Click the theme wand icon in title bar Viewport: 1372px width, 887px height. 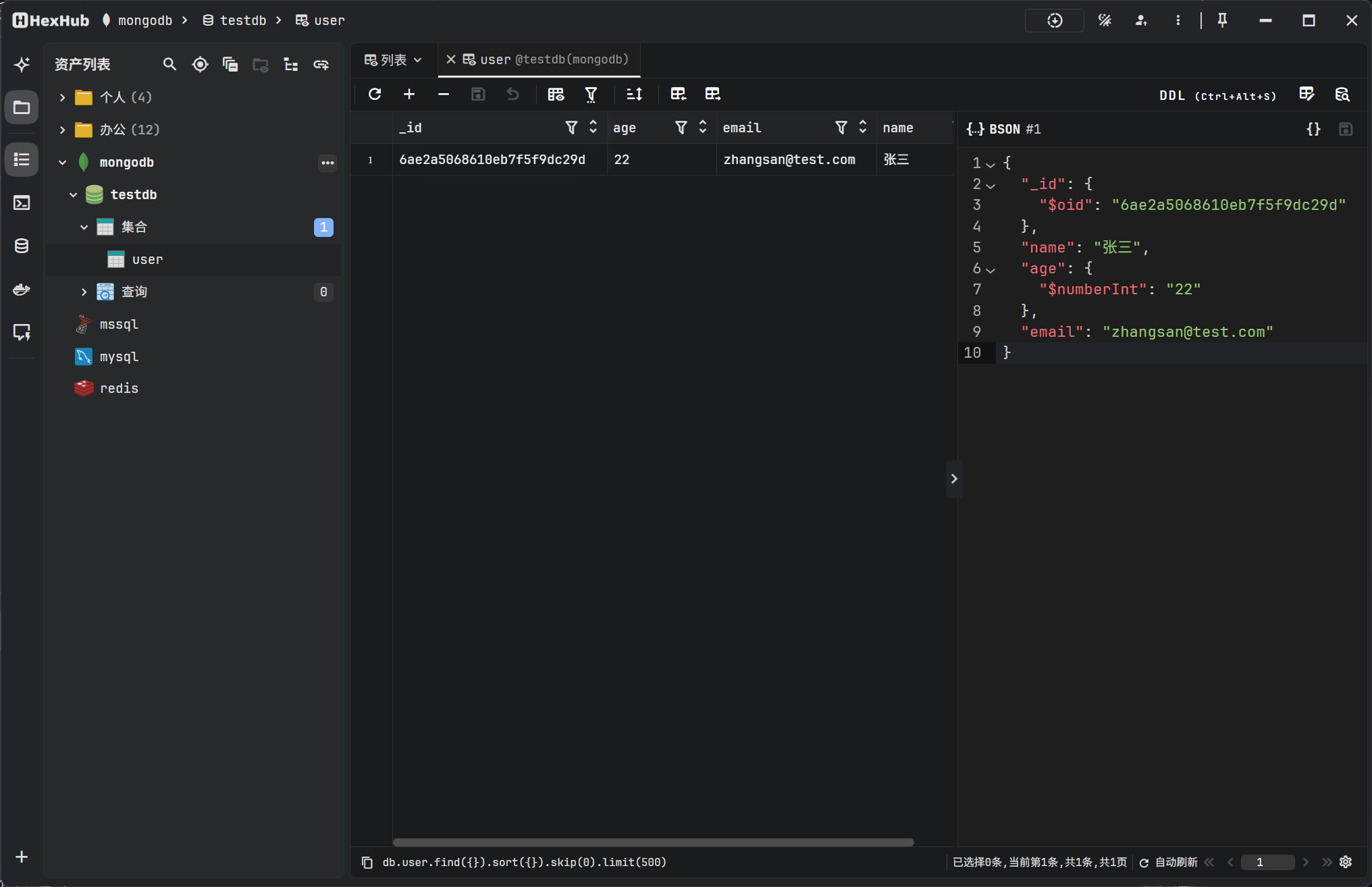click(x=1105, y=20)
